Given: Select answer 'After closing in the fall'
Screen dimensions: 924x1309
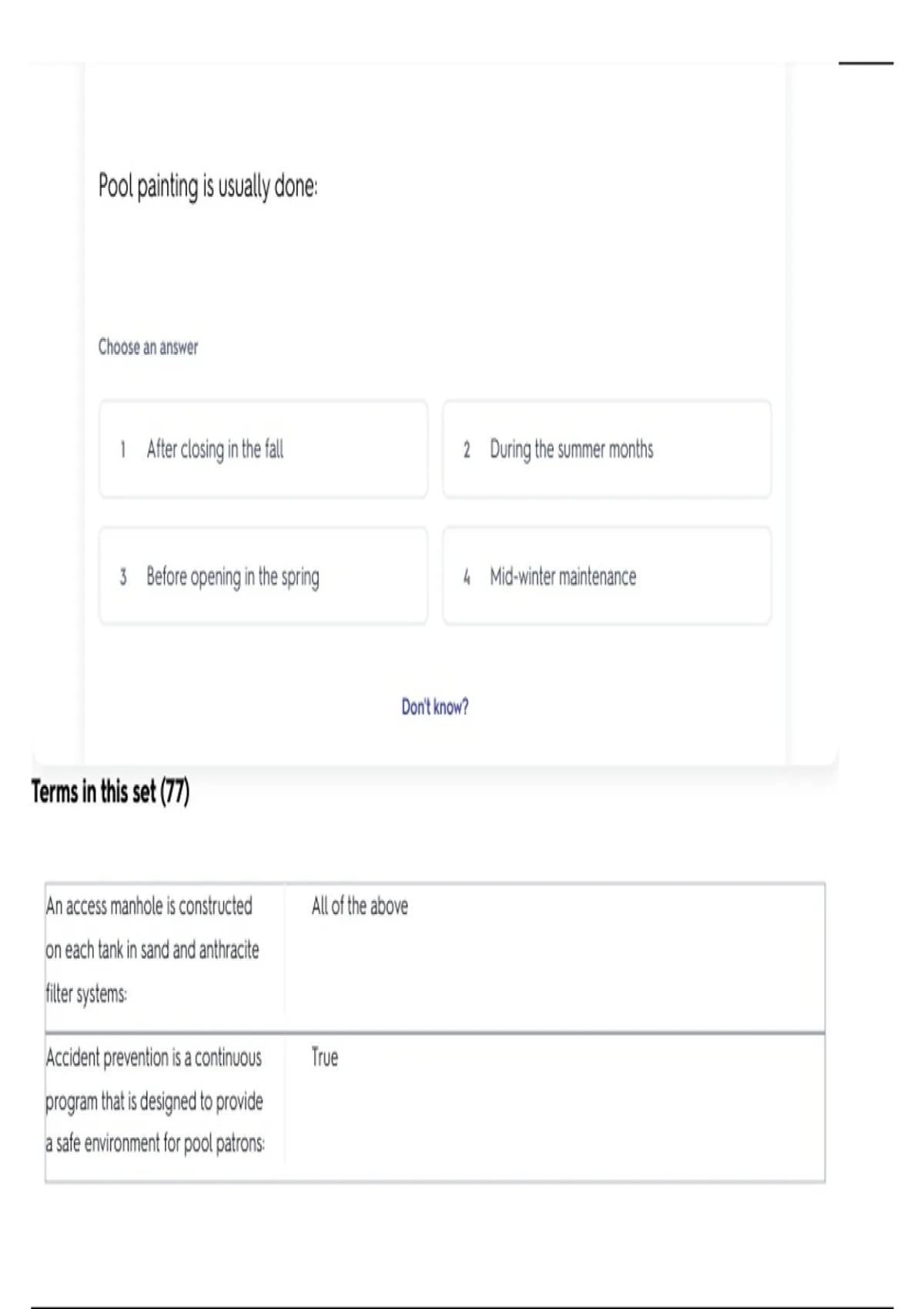Looking at the screenshot, I should [x=263, y=449].
